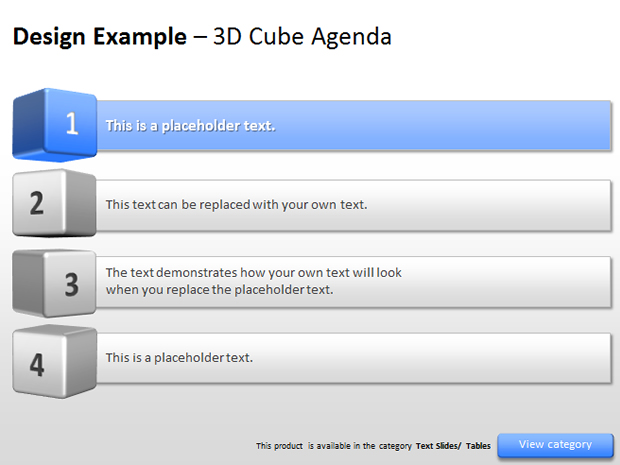The height and width of the screenshot is (465, 620).
Task: Click the gray cube numbered 2
Action: tap(55, 203)
